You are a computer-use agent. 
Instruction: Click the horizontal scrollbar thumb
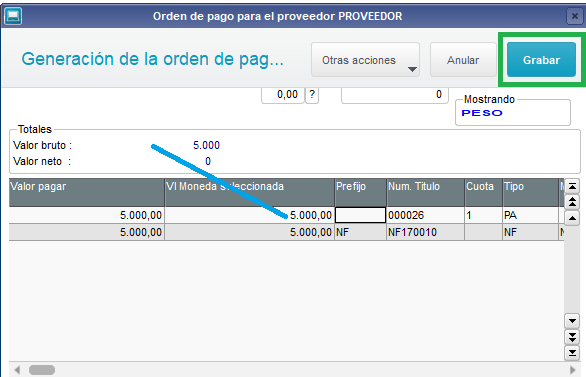tap(42, 370)
